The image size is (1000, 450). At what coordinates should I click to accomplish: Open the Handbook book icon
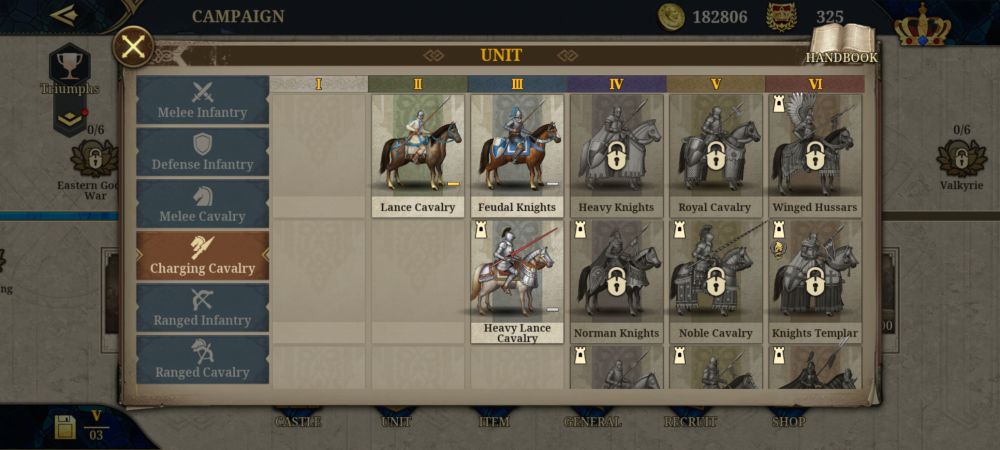(842, 42)
